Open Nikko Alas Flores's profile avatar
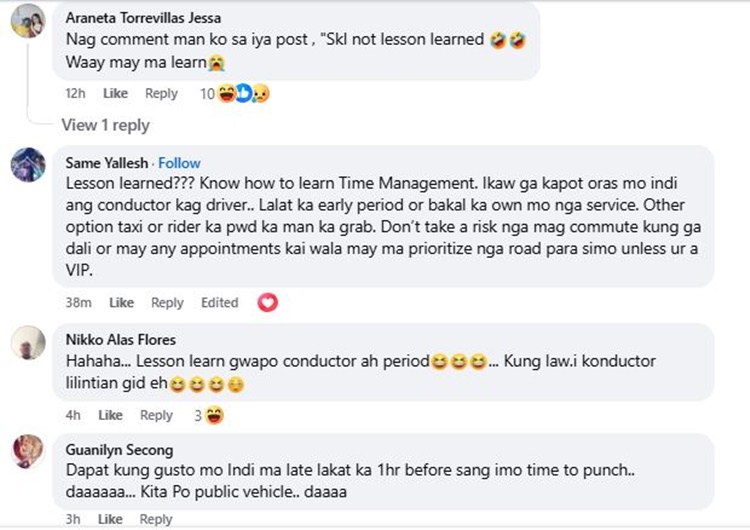The image size is (750, 530). click(27, 343)
